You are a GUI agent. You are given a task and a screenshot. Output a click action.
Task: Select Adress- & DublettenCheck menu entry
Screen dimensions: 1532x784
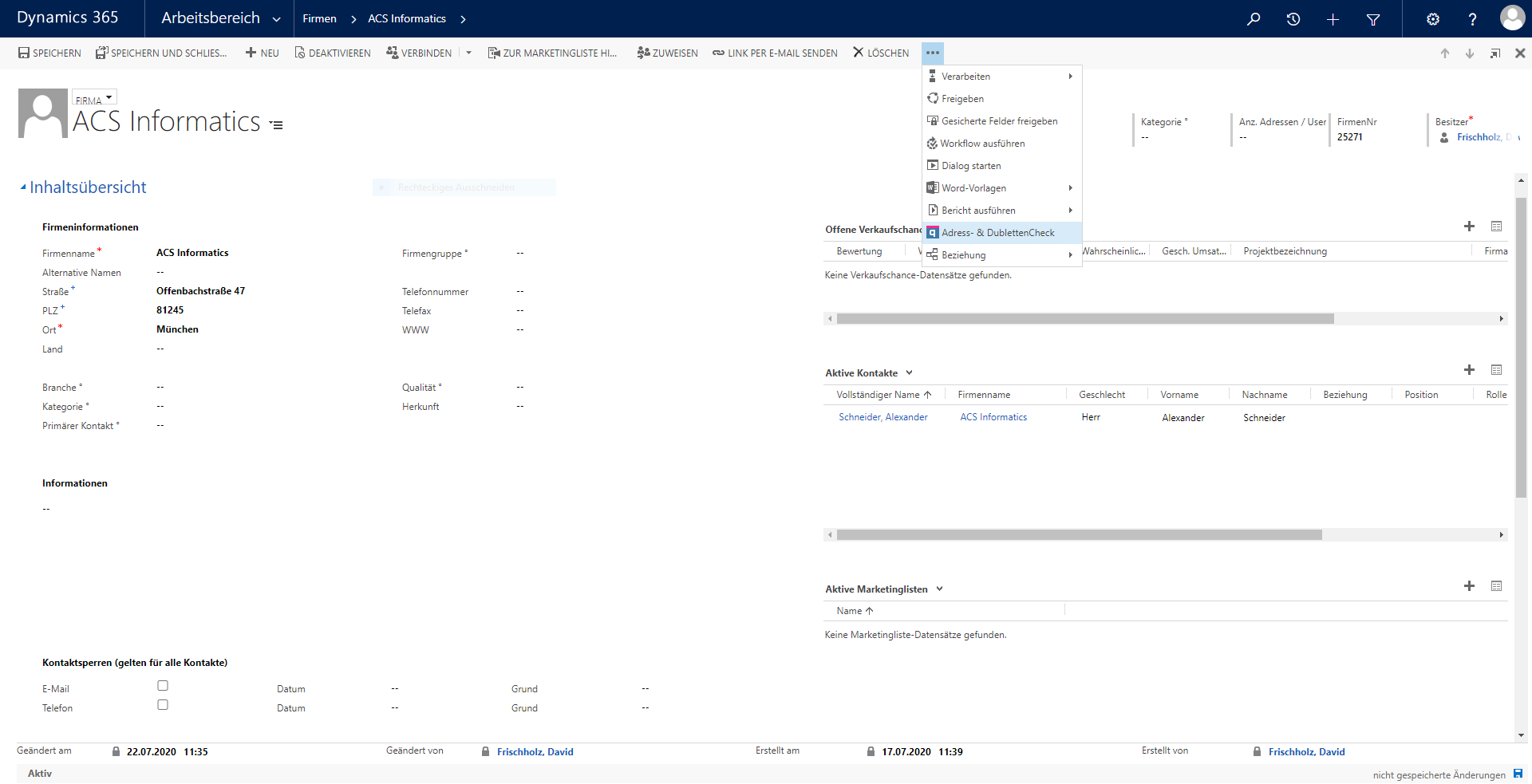[997, 233]
